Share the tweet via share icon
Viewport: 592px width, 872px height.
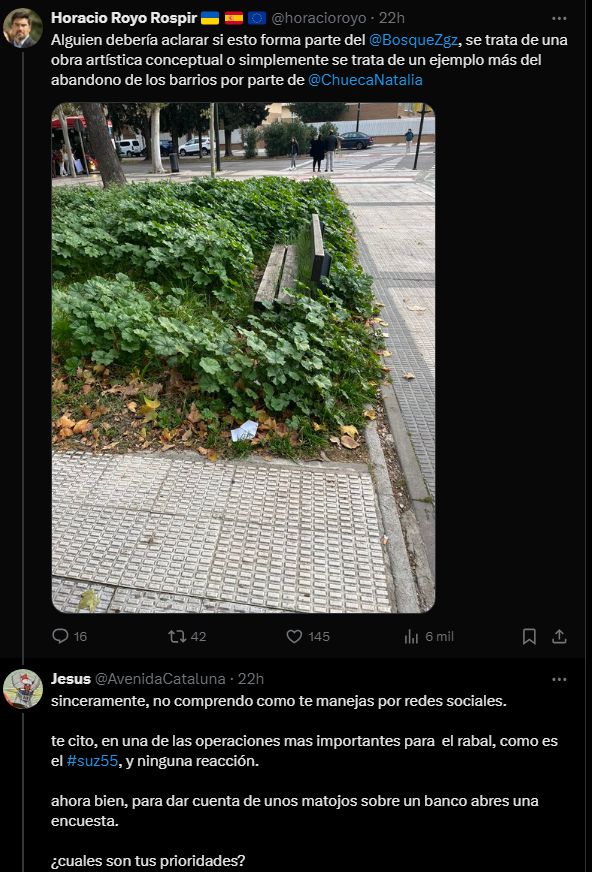click(559, 636)
